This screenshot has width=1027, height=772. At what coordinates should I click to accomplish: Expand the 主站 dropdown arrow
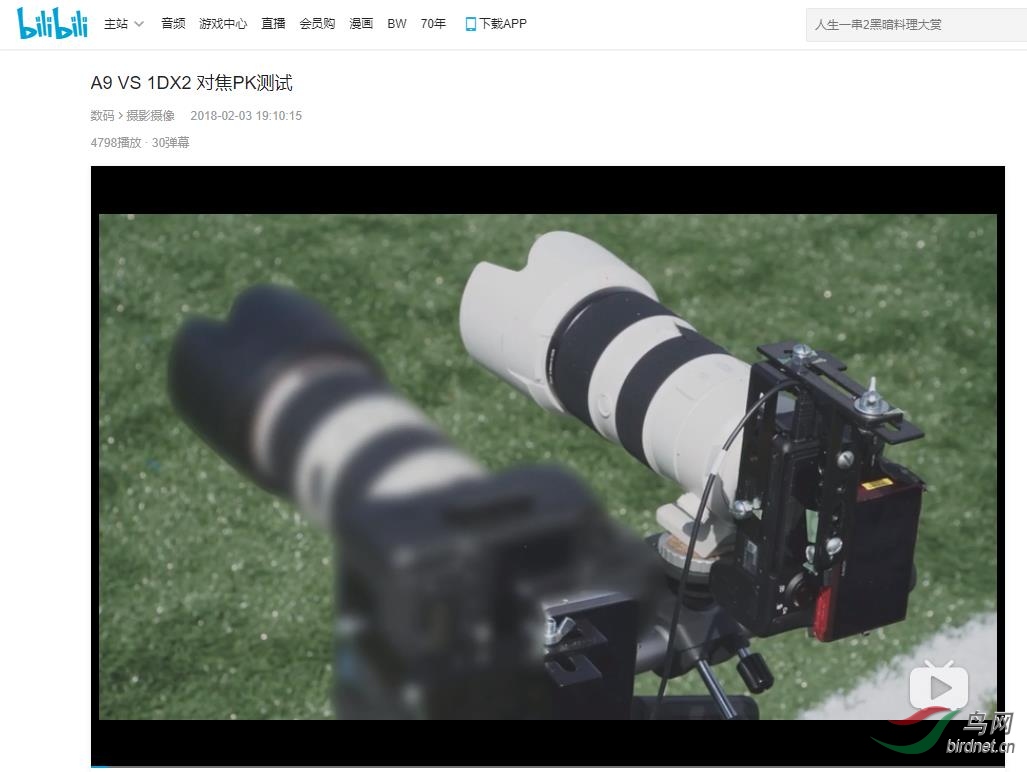click(x=139, y=24)
